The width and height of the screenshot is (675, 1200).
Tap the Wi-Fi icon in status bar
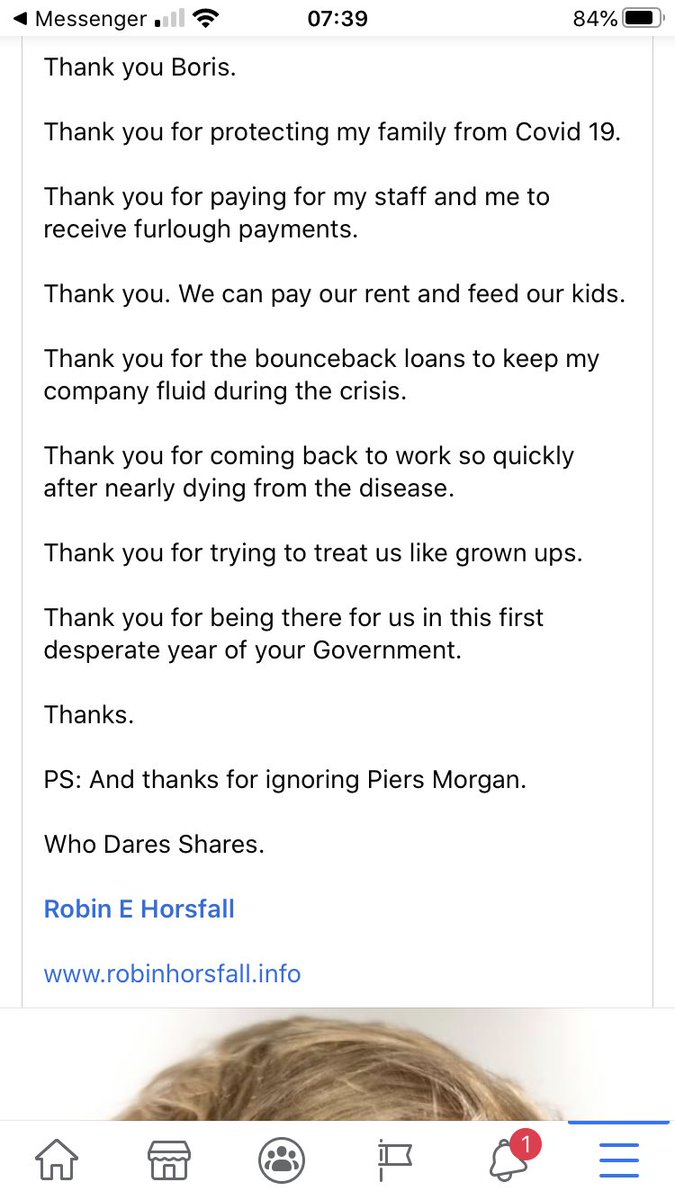[207, 19]
